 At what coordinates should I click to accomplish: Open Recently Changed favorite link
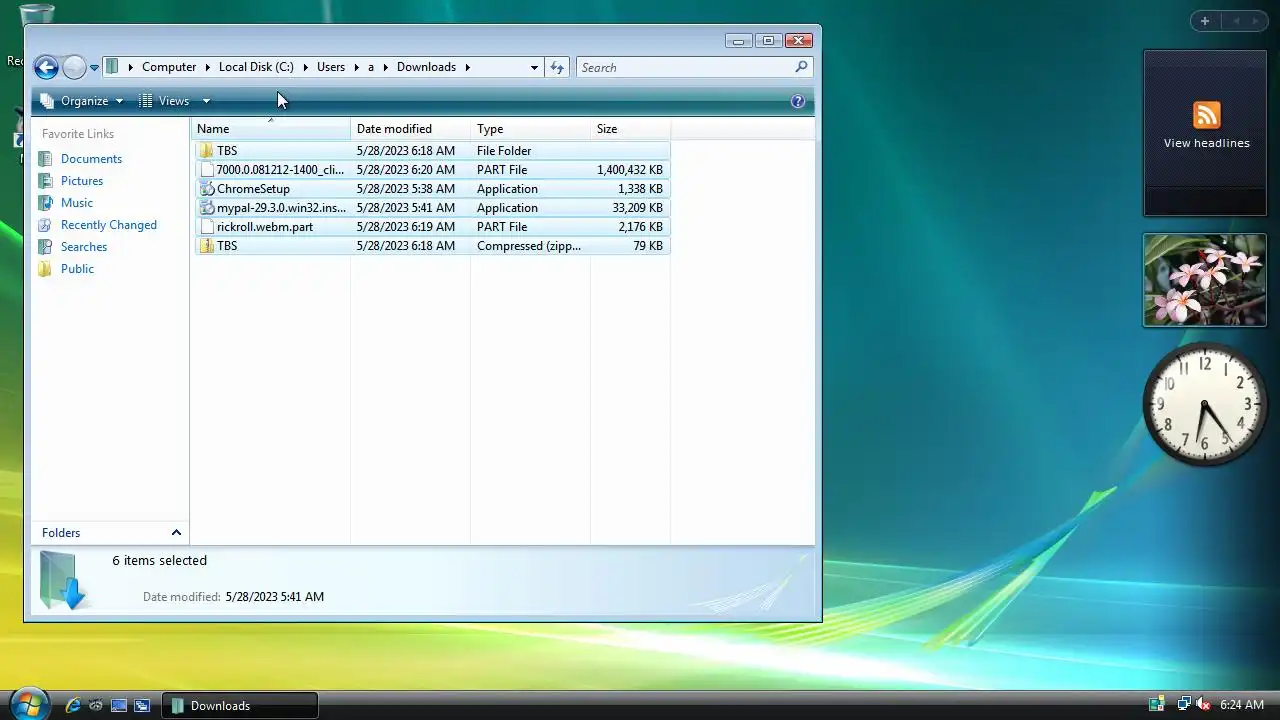point(109,225)
